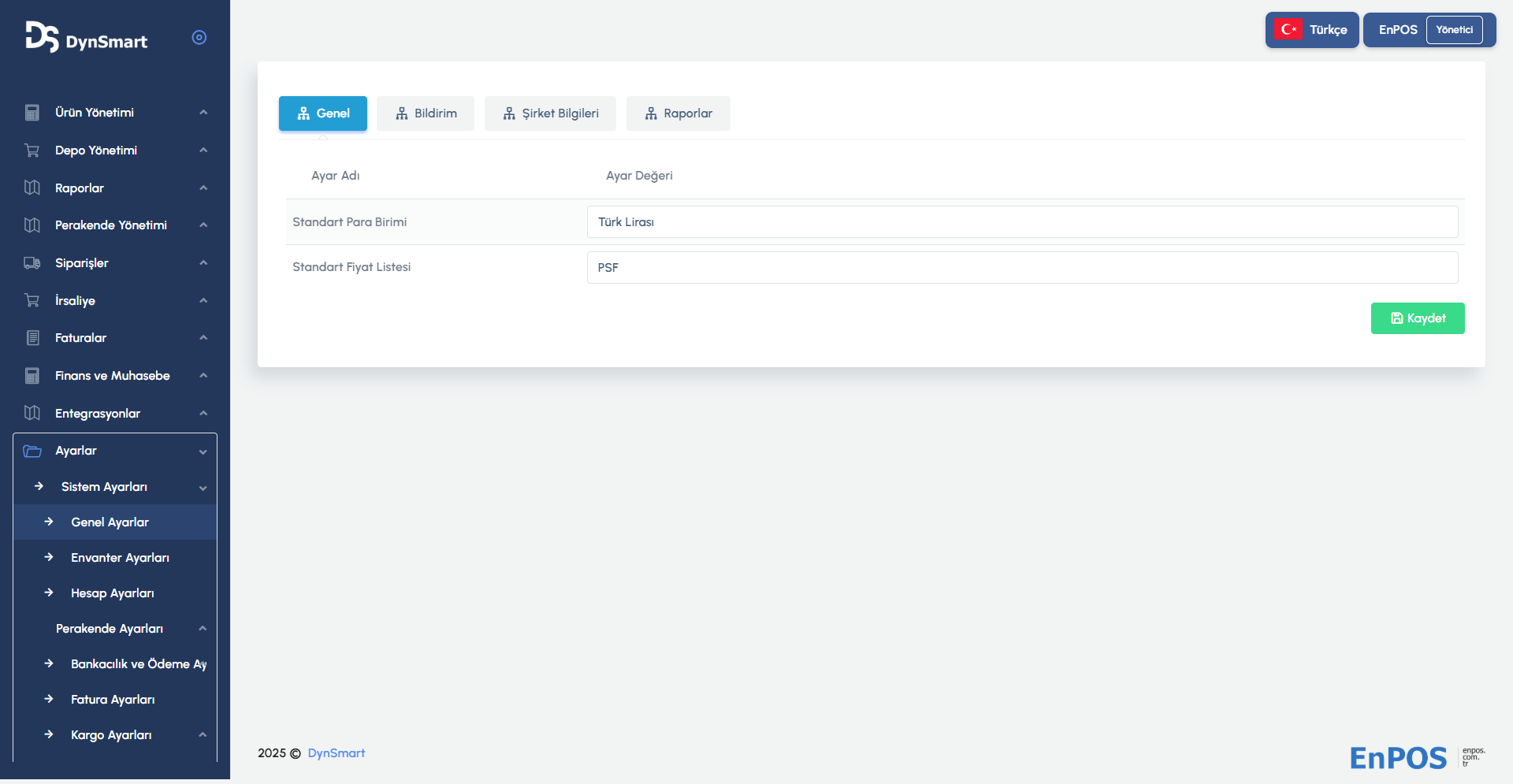The width and height of the screenshot is (1513, 784).
Task: Switch to the Bildirim tab
Action: pos(426,113)
